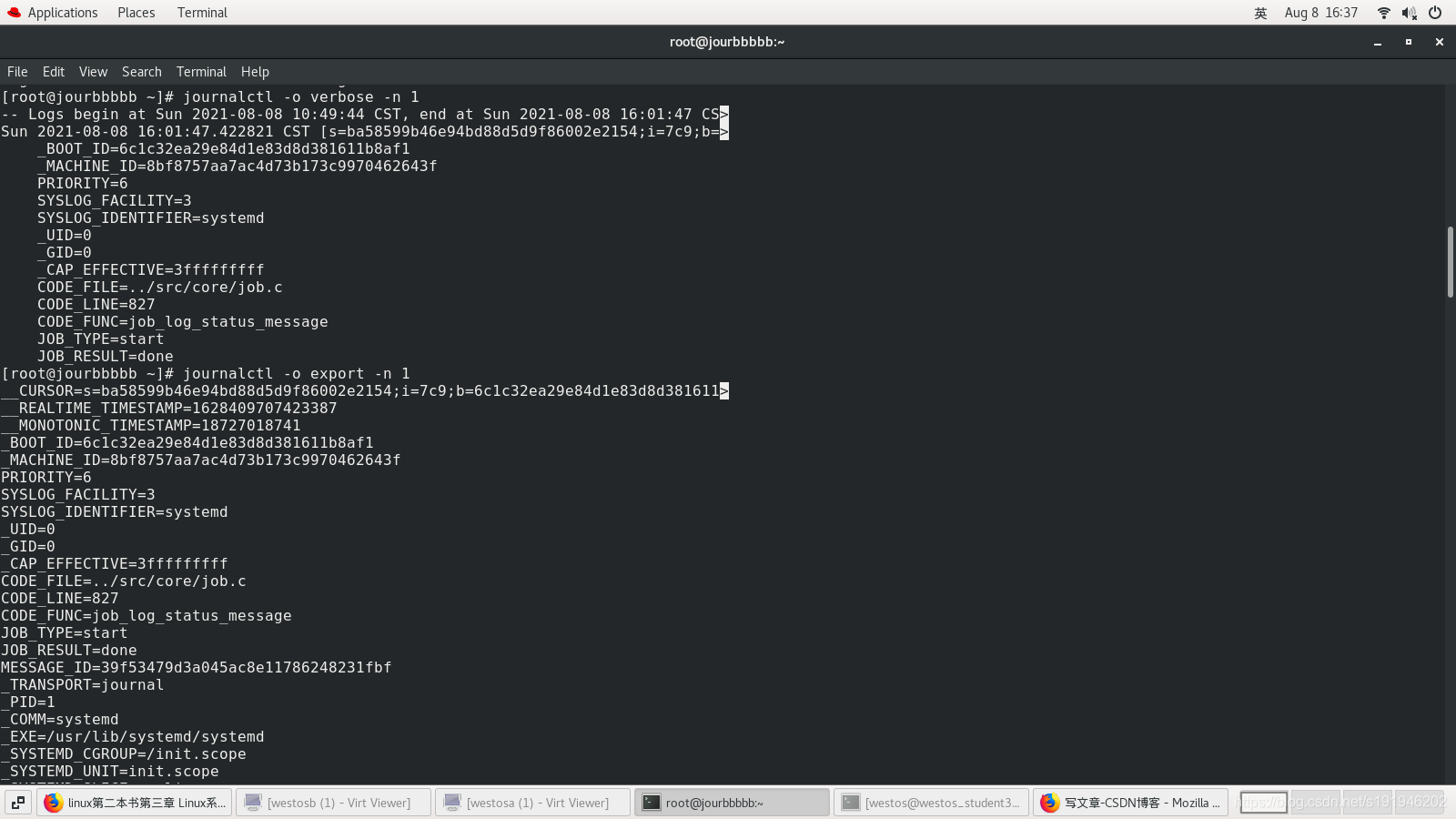Click the red hat Activities icon
This screenshot has width=1456, height=819.
(14, 13)
